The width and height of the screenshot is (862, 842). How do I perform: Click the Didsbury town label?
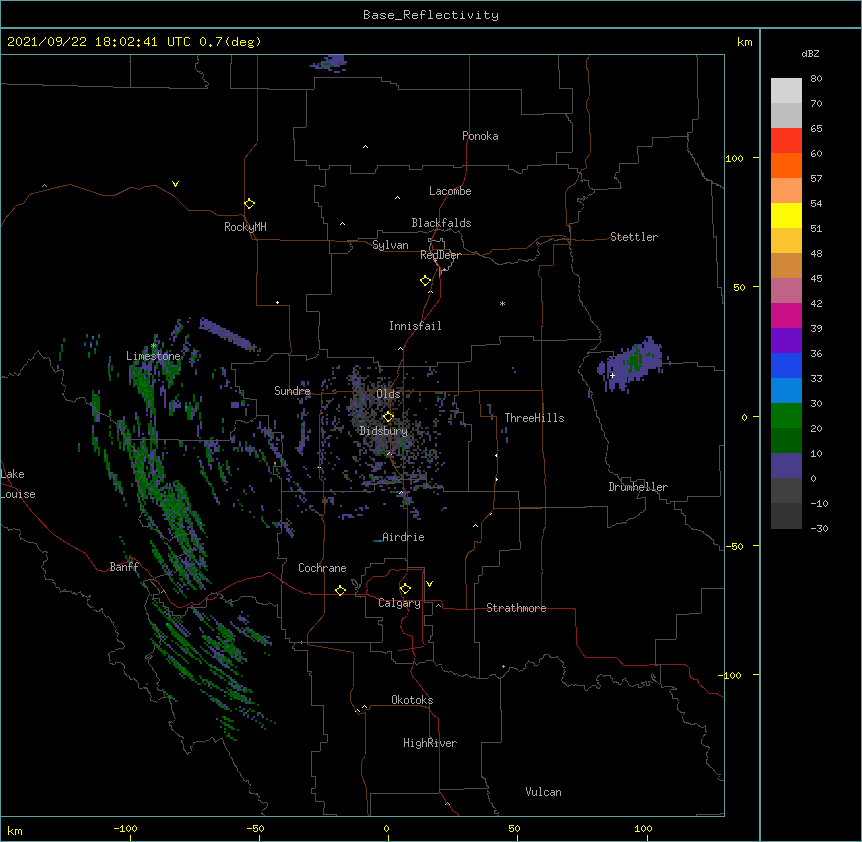pyautogui.click(x=383, y=431)
